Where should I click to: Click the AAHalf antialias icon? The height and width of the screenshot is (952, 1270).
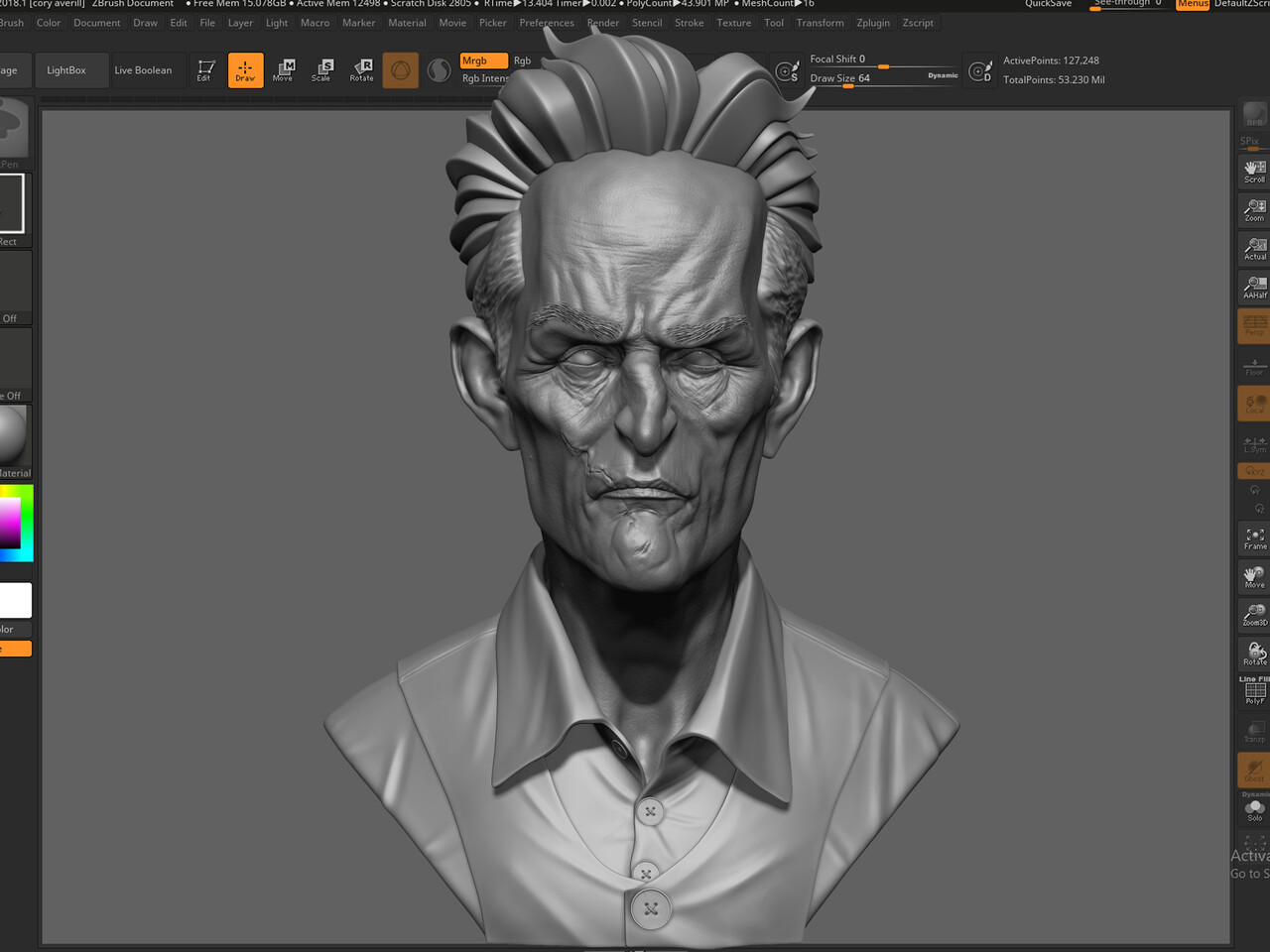[1254, 288]
